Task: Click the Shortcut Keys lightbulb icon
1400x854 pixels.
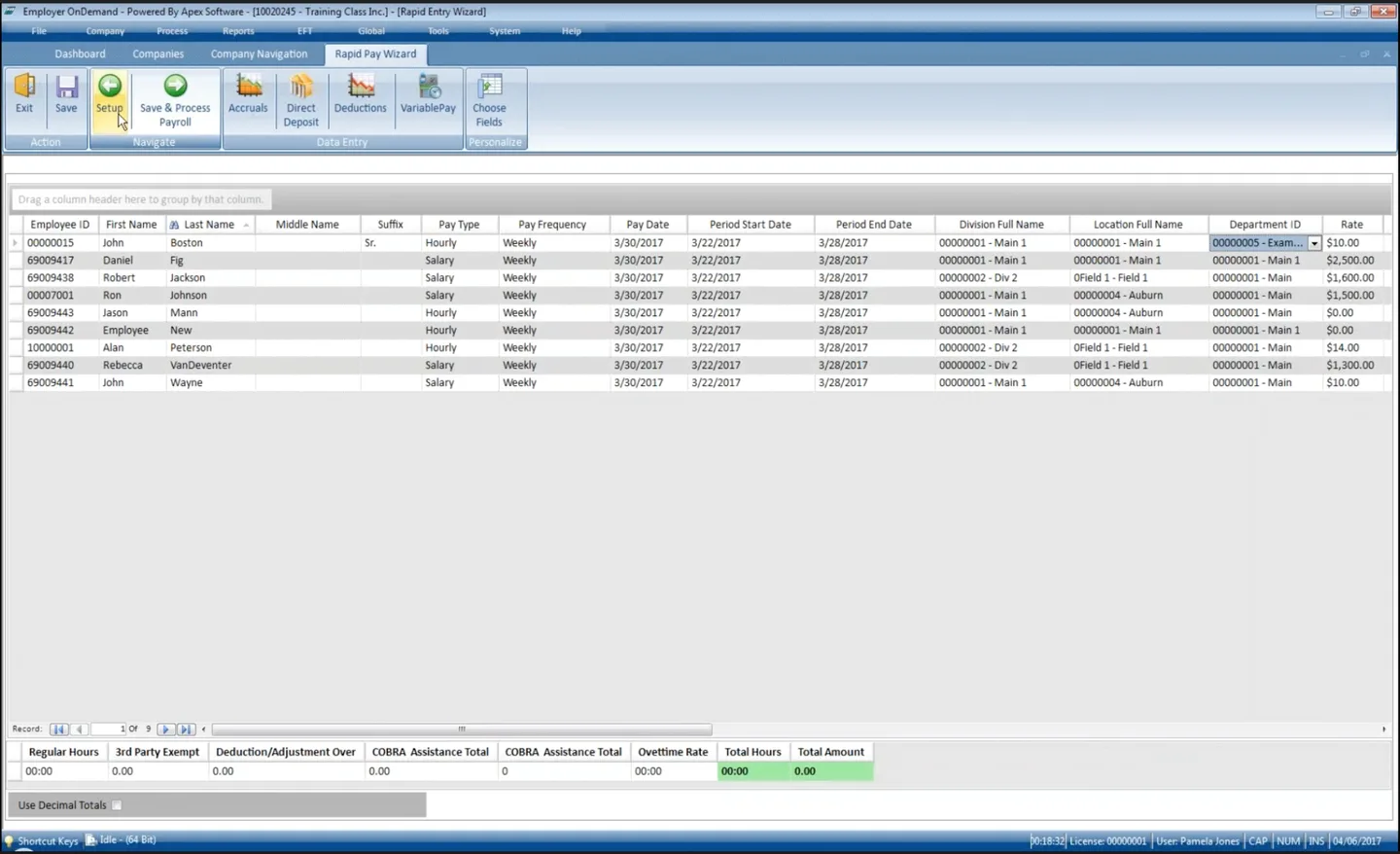Action: [x=9, y=840]
